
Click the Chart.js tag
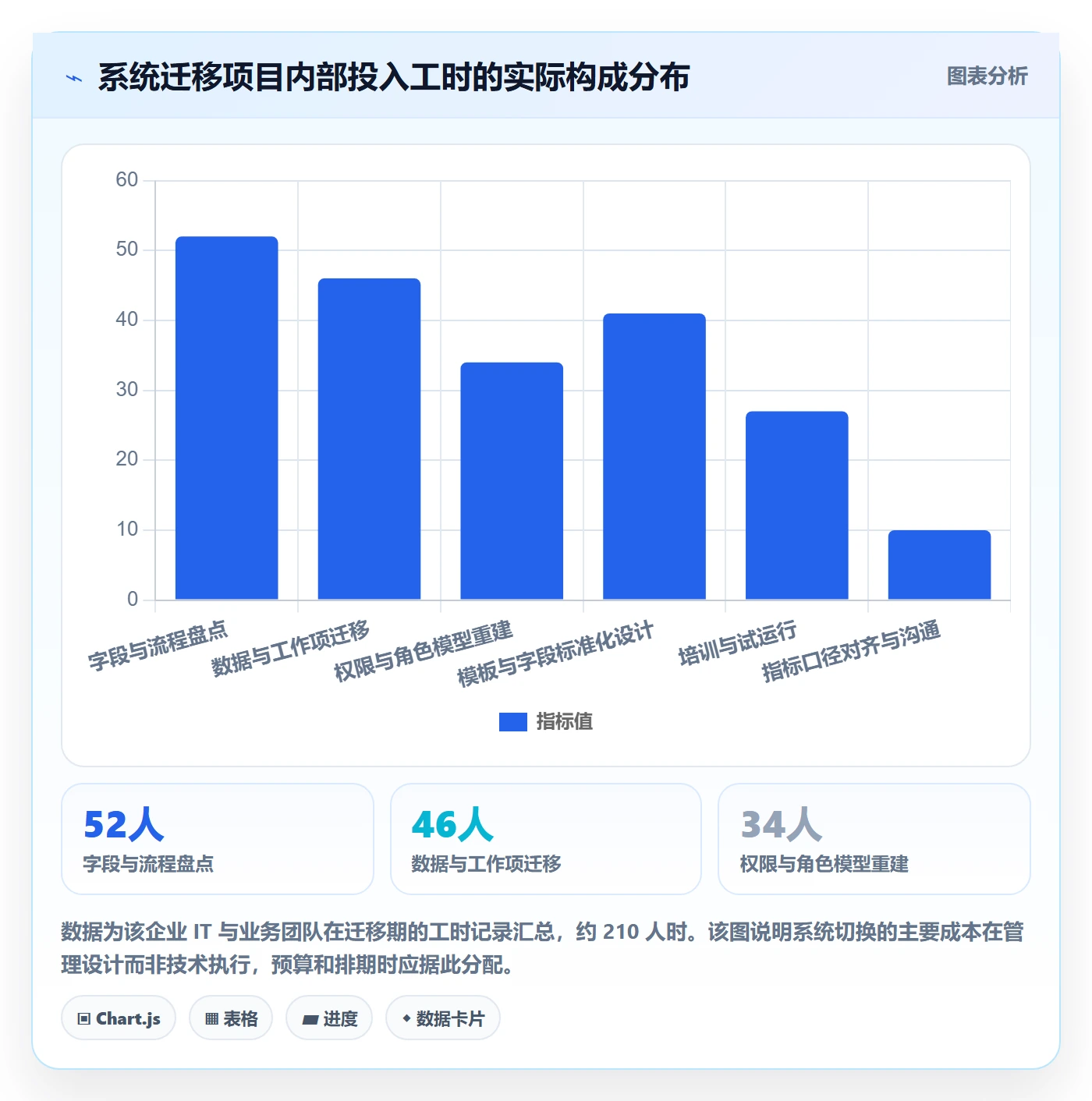click(119, 1018)
